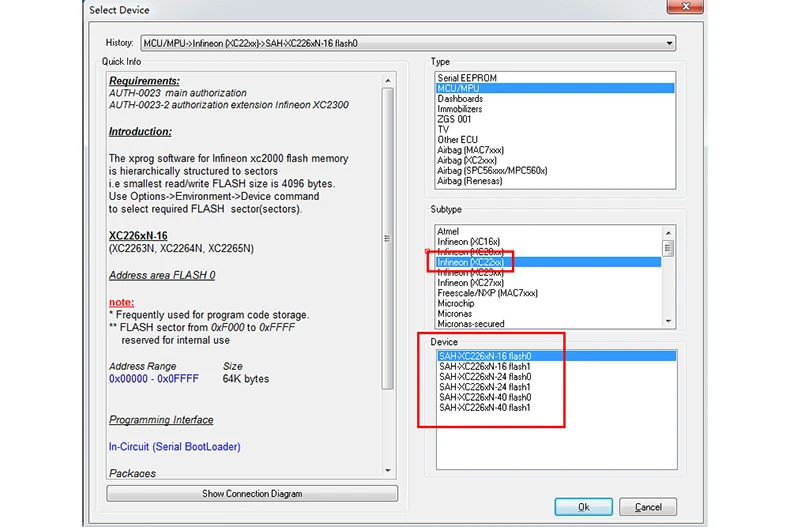The width and height of the screenshot is (790, 527).
Task: Choose Freescale/NXP (MAC7xxx) subtype
Action: [x=548, y=293]
